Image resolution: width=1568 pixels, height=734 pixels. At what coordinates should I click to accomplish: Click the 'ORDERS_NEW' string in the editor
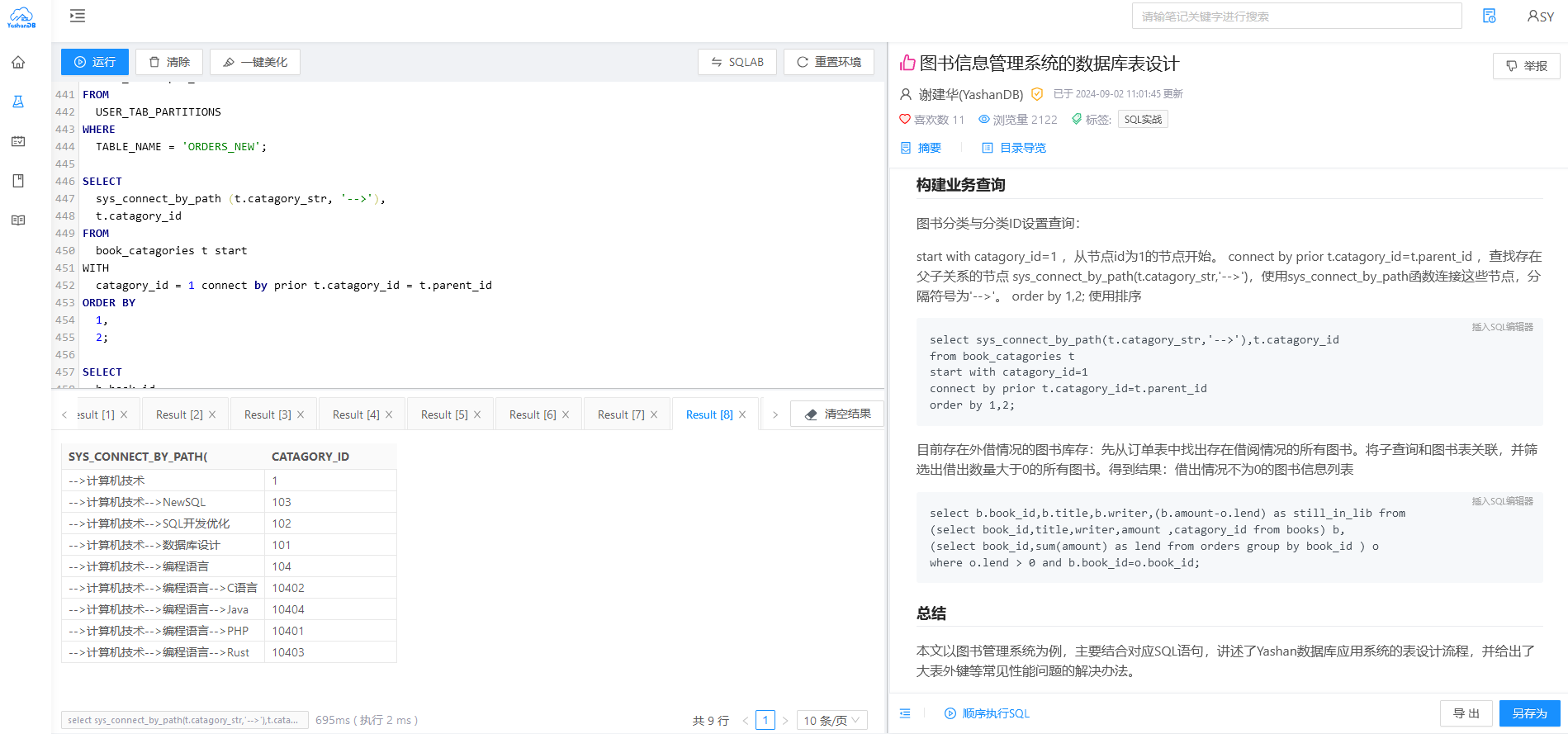[x=221, y=147]
